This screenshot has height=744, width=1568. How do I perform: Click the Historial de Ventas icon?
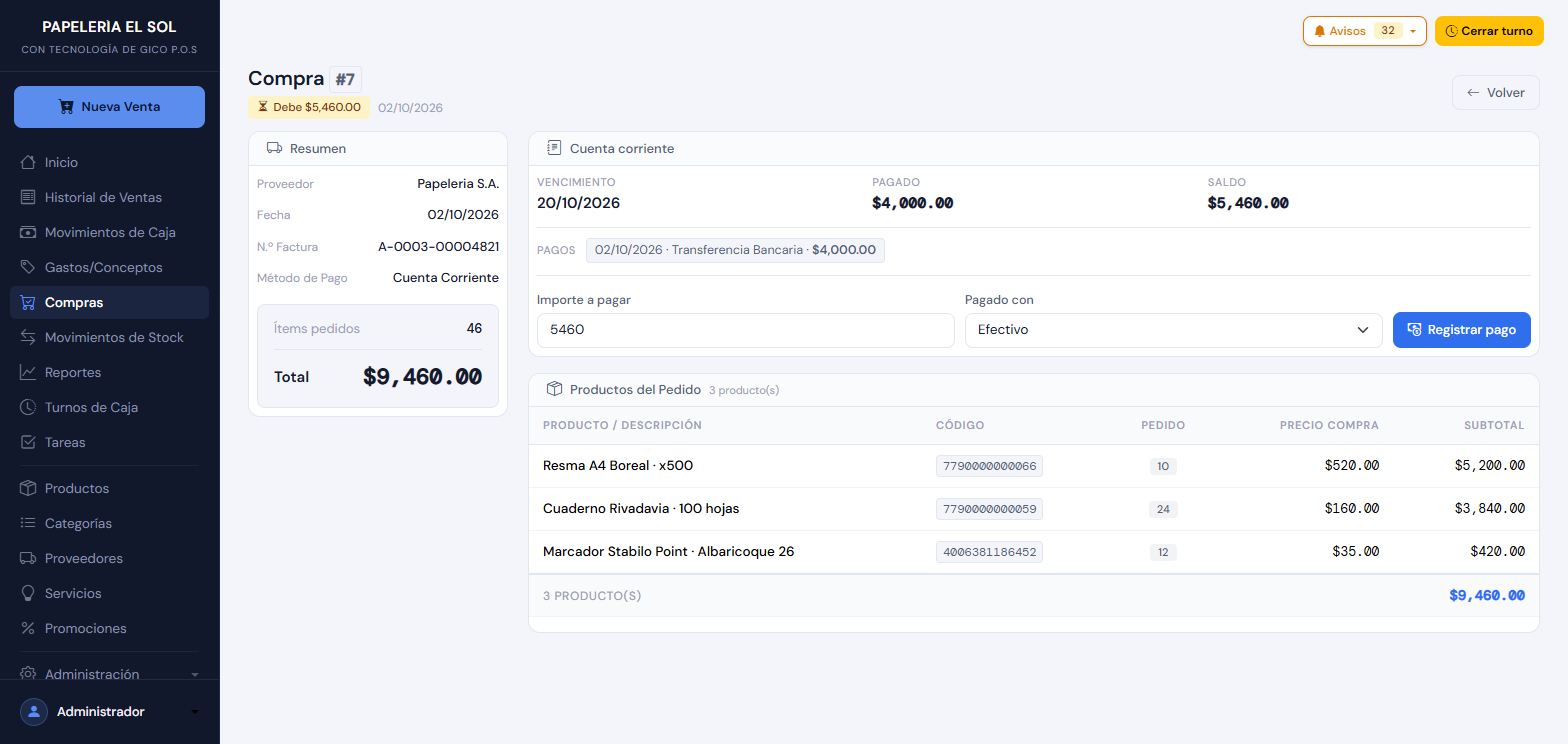[28, 197]
